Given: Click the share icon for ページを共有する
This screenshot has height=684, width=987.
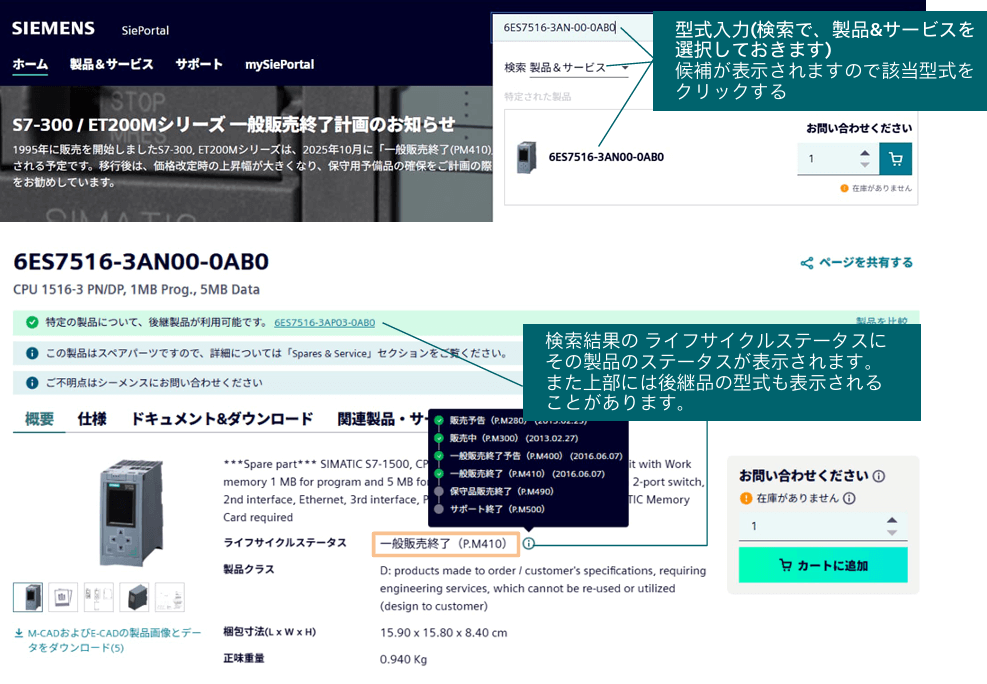Looking at the screenshot, I should [x=806, y=263].
